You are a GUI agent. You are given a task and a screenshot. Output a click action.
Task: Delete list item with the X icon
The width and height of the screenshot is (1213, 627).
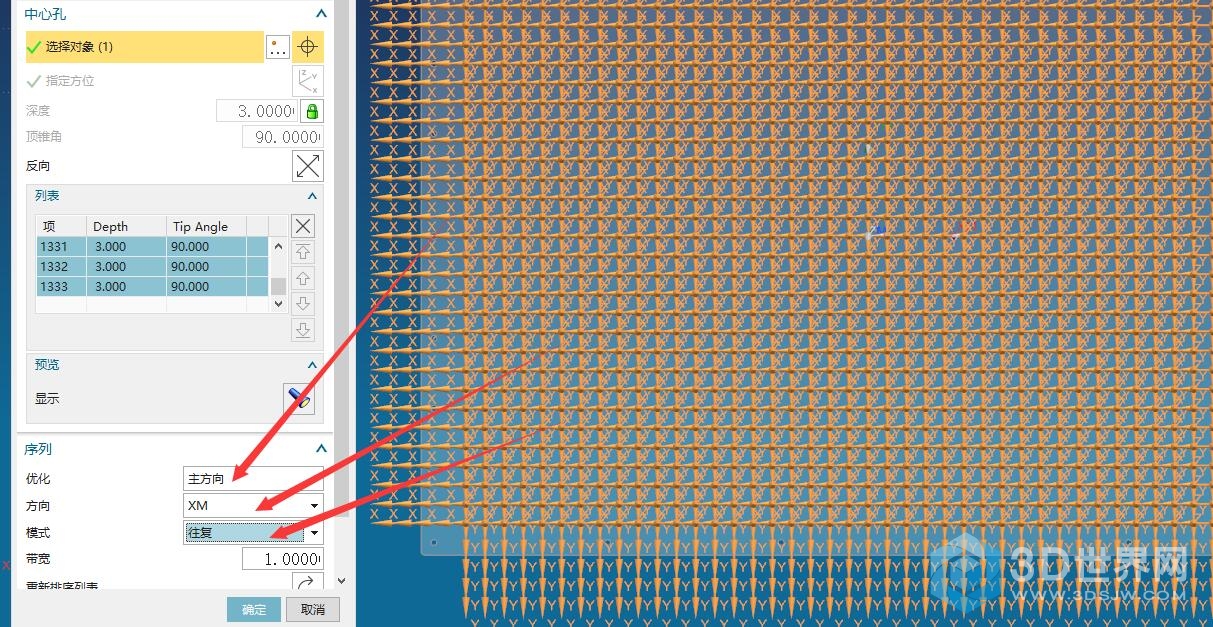pyautogui.click(x=303, y=226)
